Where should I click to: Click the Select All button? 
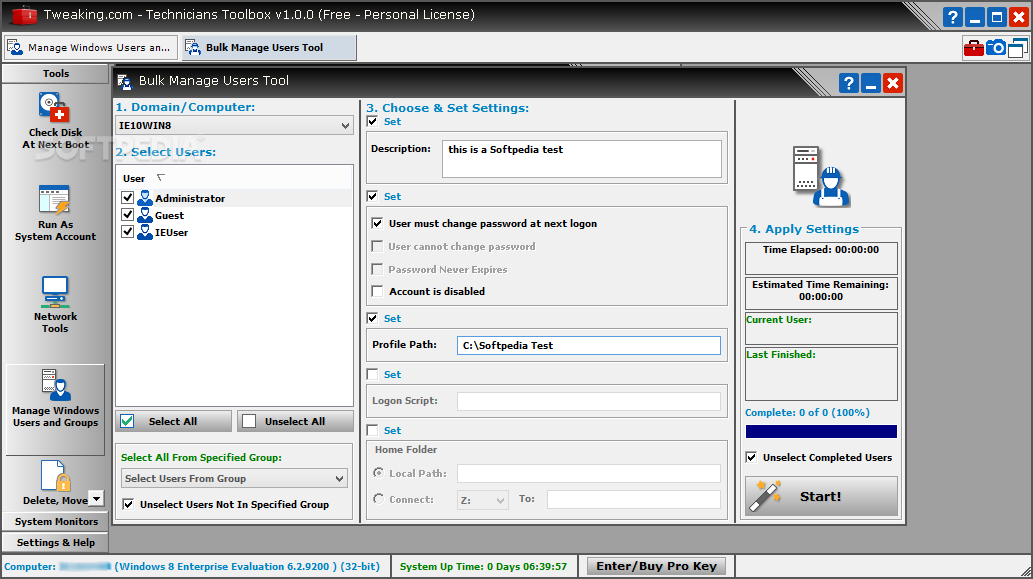(173, 422)
